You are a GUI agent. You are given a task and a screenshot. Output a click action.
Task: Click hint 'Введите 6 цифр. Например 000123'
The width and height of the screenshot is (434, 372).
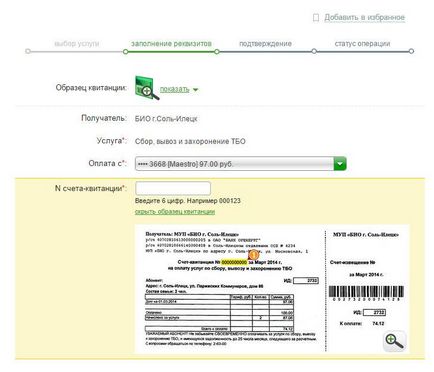coord(188,201)
